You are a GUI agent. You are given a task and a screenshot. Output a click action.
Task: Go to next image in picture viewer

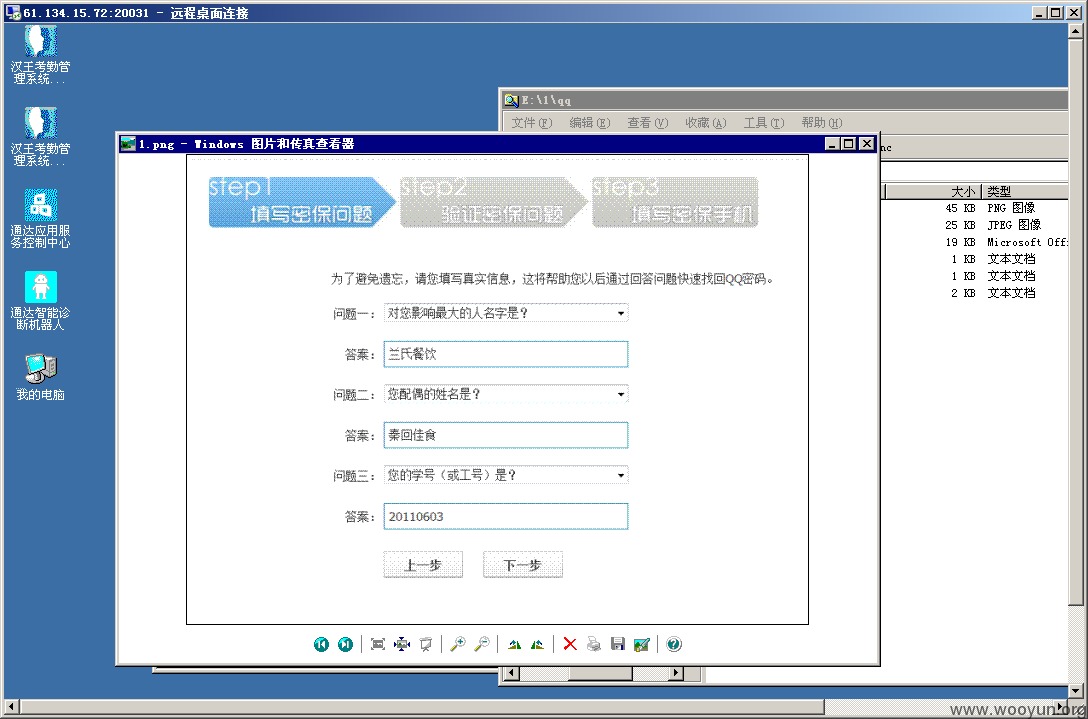click(345, 645)
